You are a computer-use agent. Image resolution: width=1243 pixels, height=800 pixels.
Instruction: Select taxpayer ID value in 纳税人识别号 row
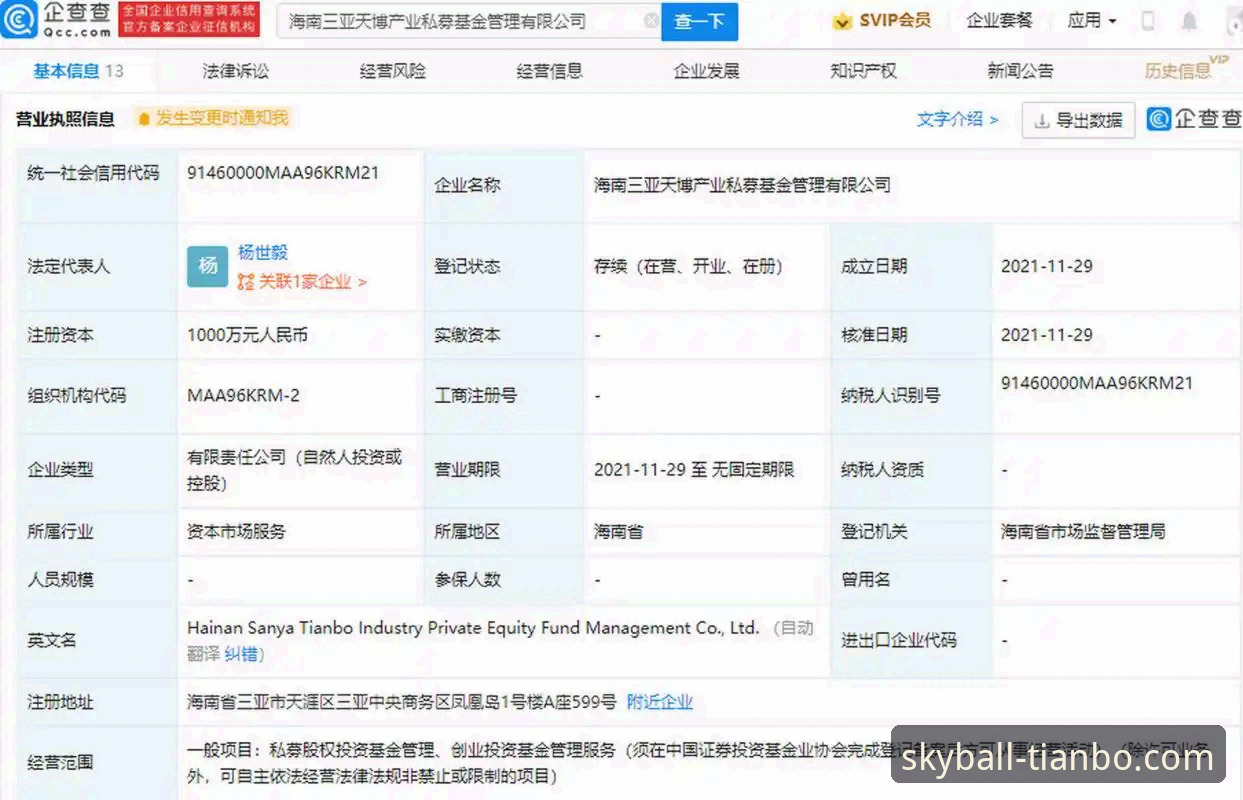tap(1097, 383)
